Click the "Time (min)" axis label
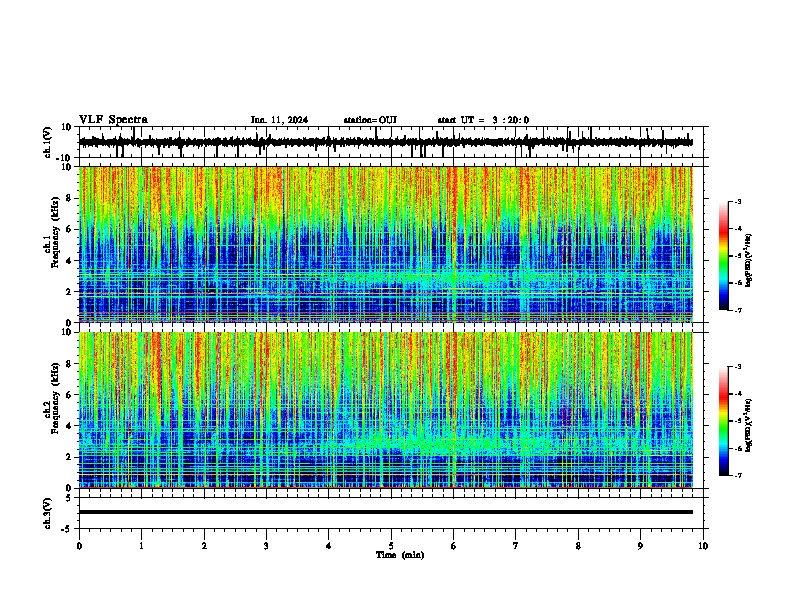The width and height of the screenshot is (792, 612). 400,555
